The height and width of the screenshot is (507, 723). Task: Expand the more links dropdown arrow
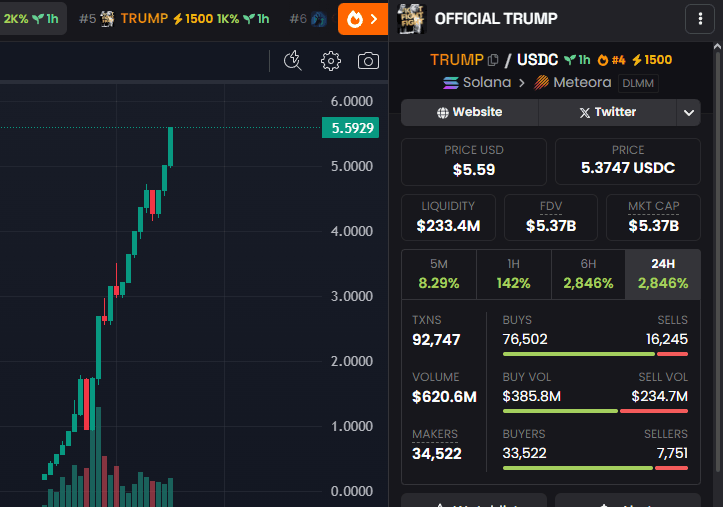pyautogui.click(x=688, y=112)
